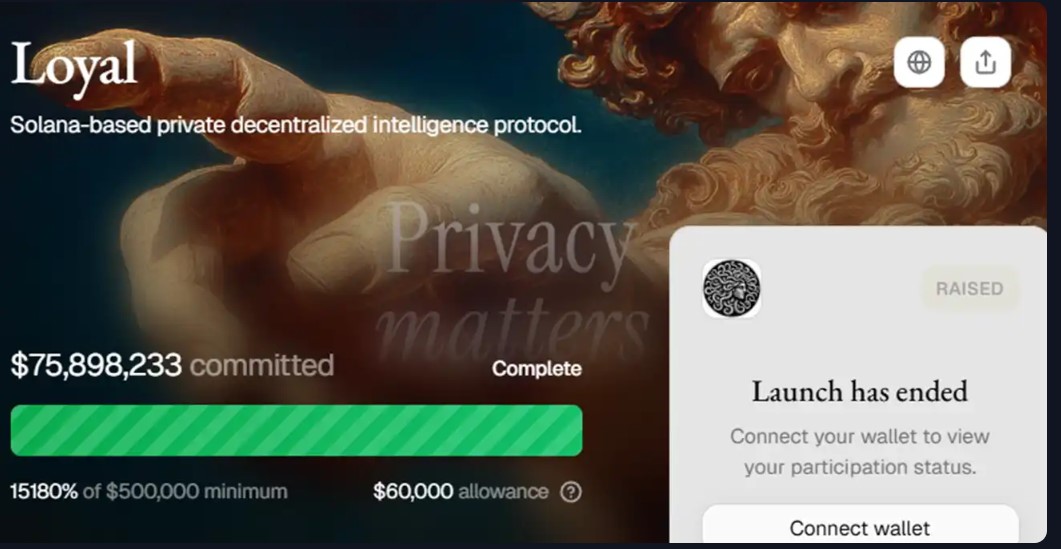
Task: Click the green striped progress bar
Action: (x=296, y=430)
